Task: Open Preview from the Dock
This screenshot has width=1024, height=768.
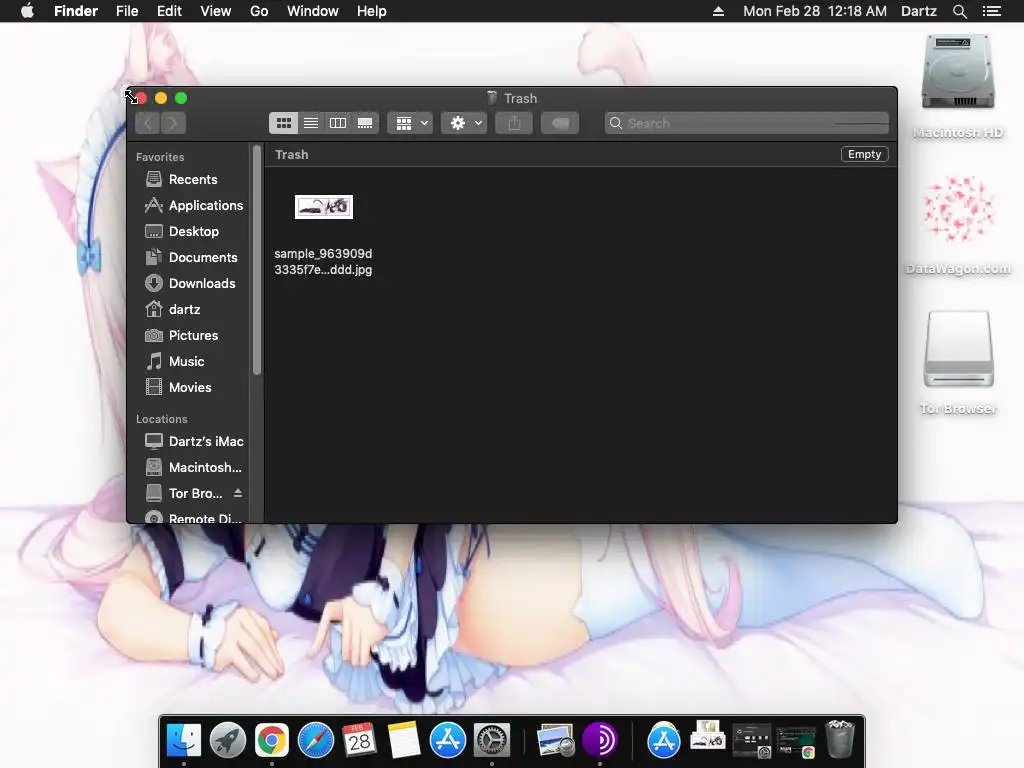Action: [555, 740]
